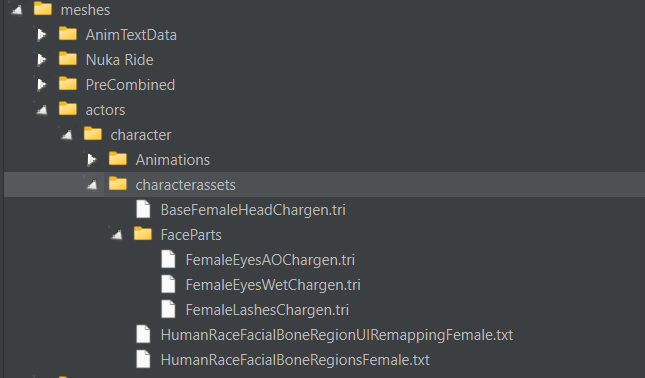
Task: Expand the AnimTextData folder arrow
Action: [42, 35]
